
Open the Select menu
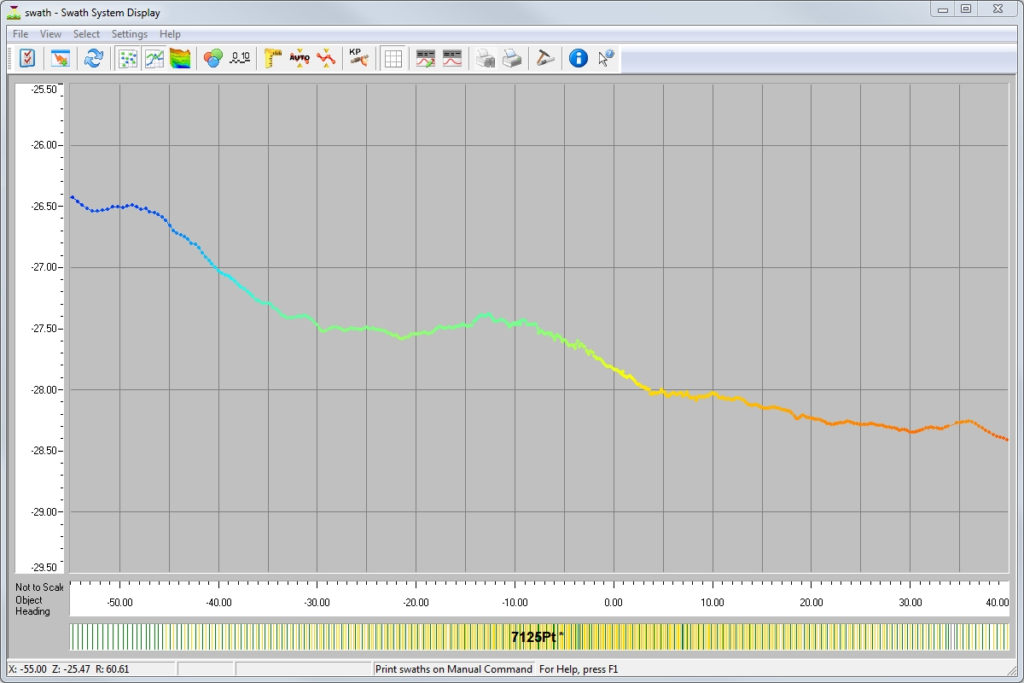pyautogui.click(x=86, y=33)
